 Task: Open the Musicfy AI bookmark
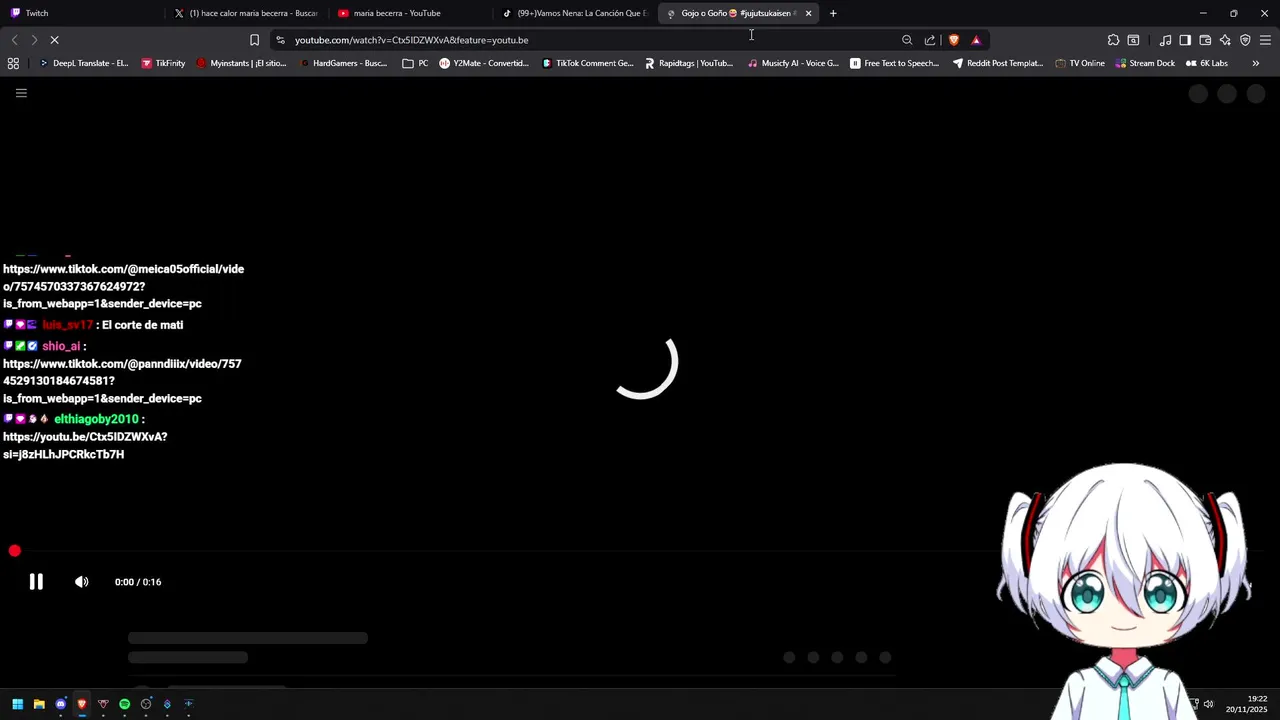[x=793, y=63]
